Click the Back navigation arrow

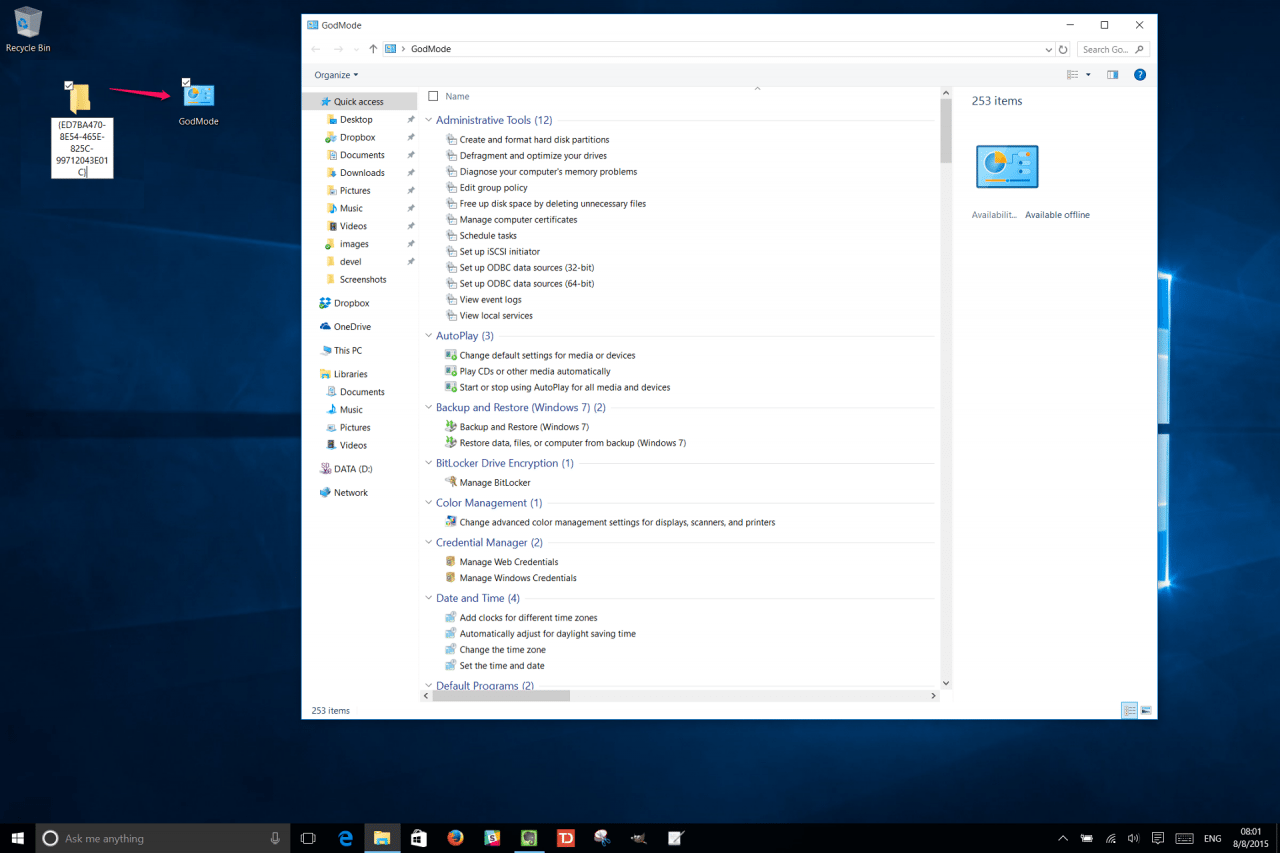pyautogui.click(x=316, y=49)
